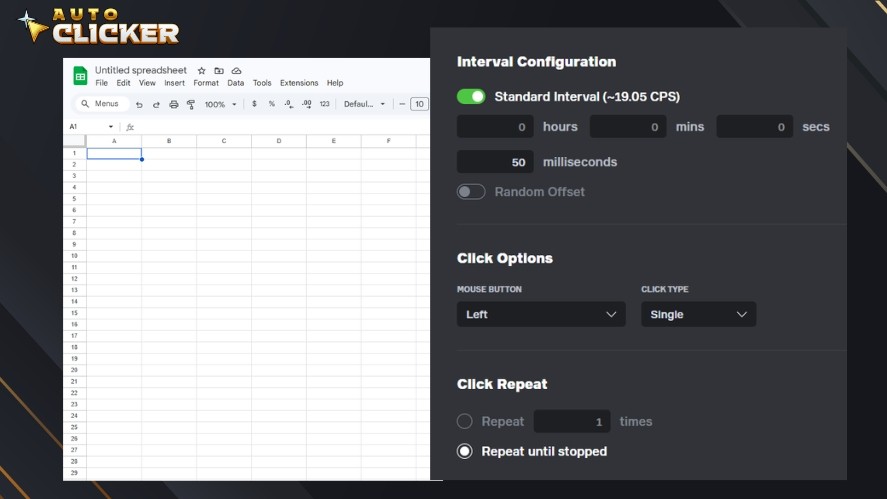Format as currency with the dollar icon
The image size is (887, 499).
[x=254, y=104]
